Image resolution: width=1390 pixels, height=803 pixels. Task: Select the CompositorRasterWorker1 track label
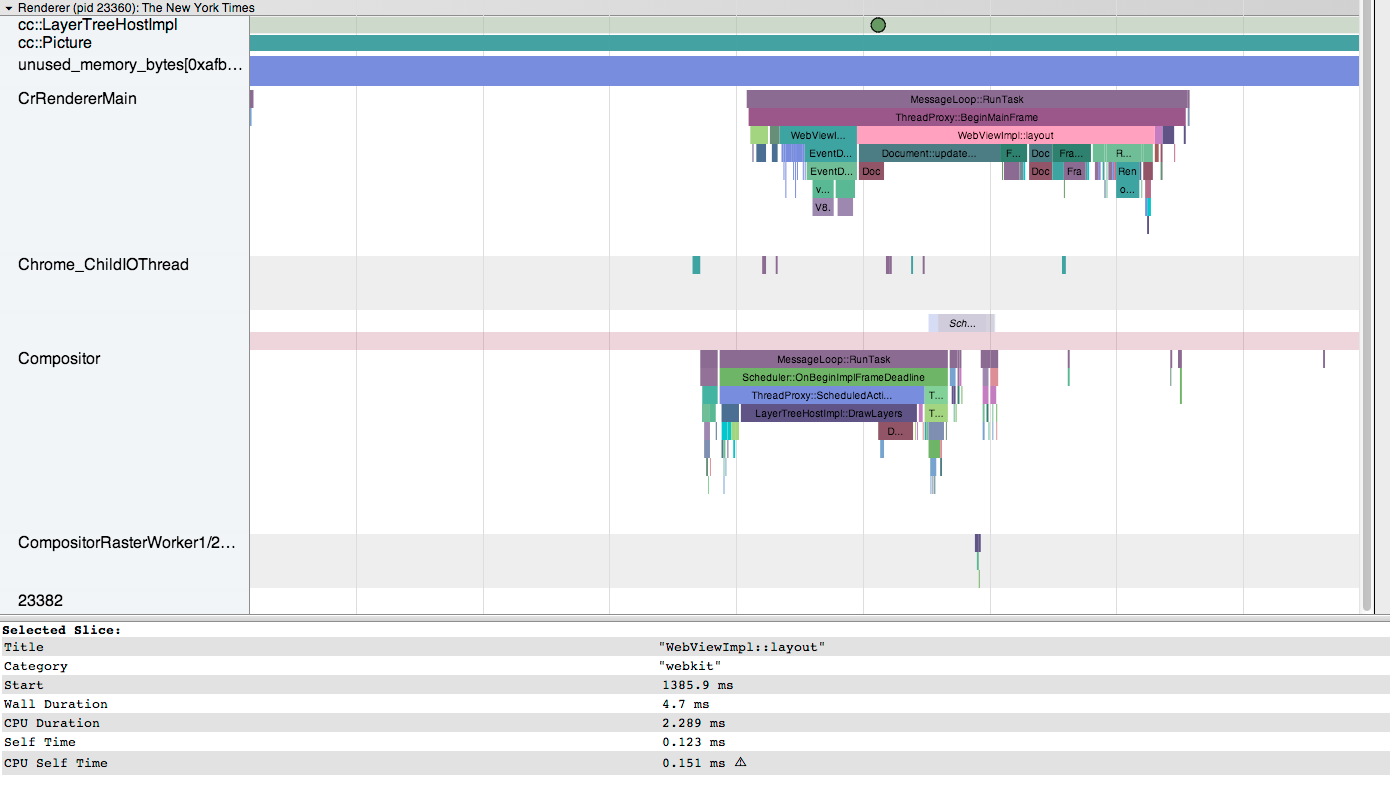(x=127, y=543)
